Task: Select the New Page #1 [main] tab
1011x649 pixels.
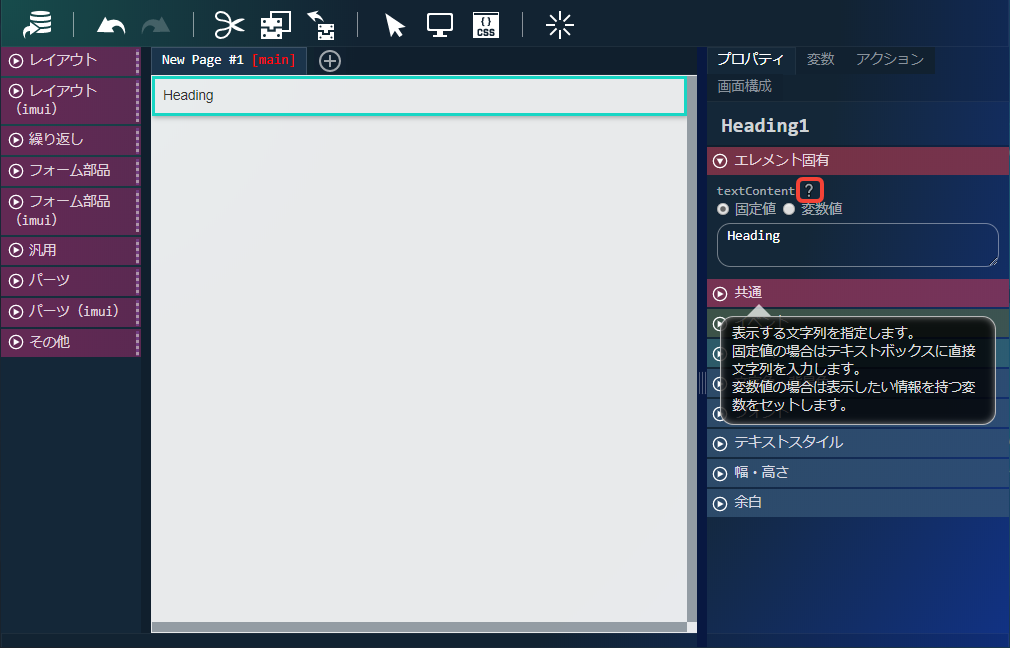Action: (228, 61)
